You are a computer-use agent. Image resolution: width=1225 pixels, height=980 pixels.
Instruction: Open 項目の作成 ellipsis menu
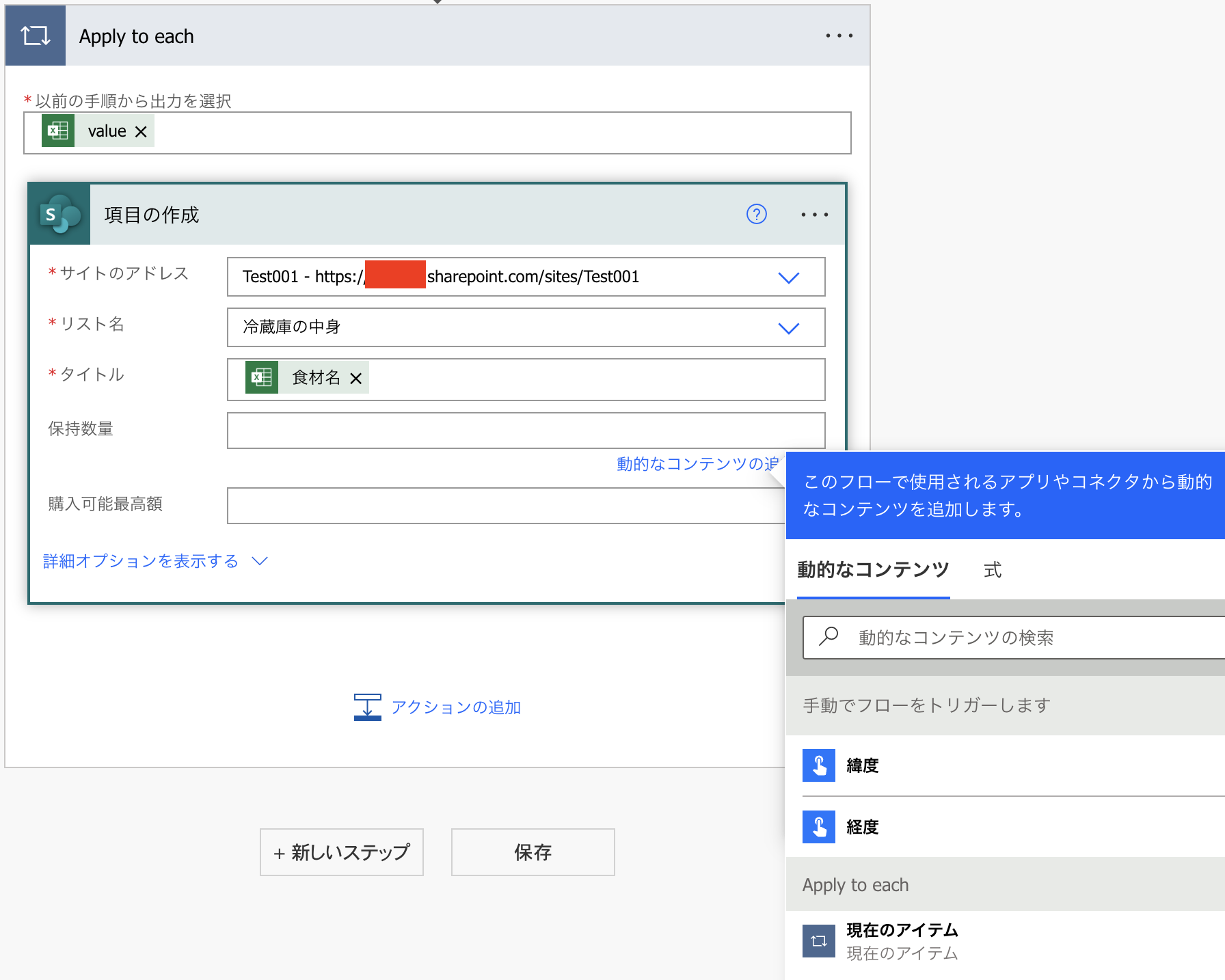(814, 215)
